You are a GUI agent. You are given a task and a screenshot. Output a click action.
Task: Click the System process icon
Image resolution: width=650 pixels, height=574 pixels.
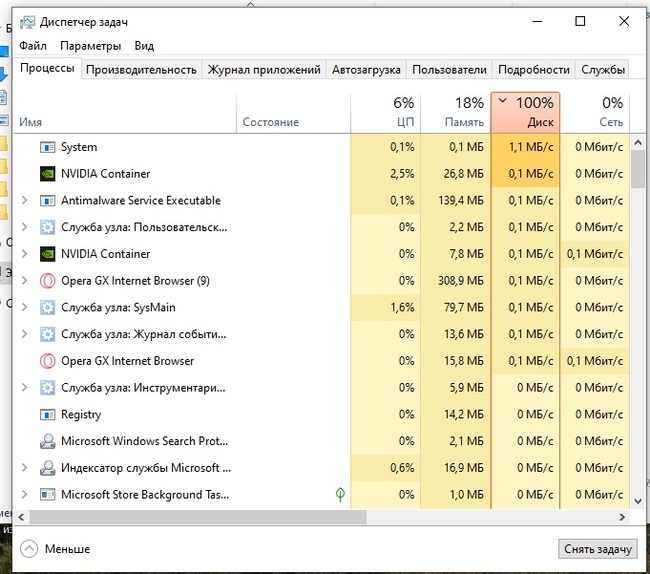click(47, 147)
